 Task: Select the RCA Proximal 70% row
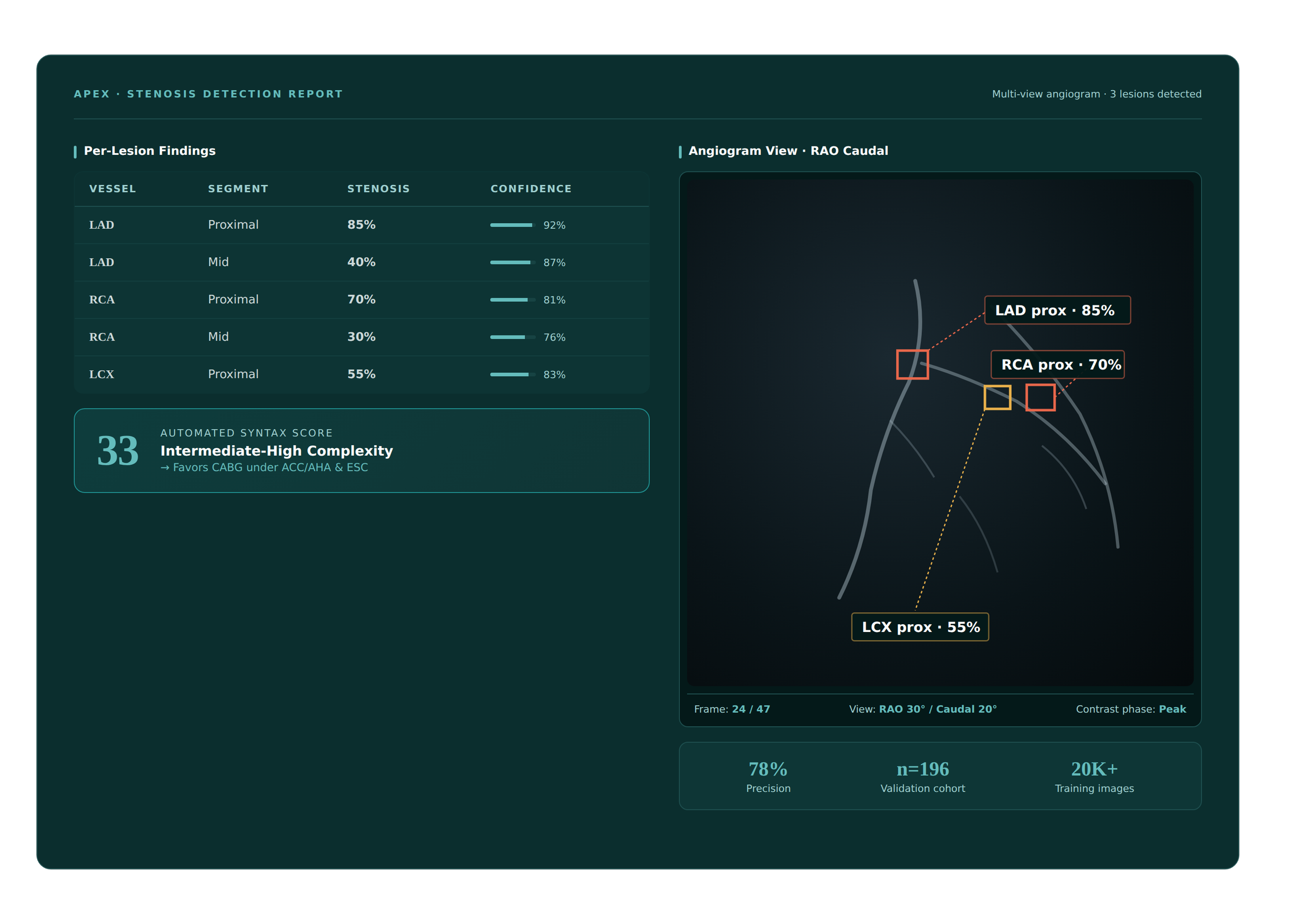(361, 300)
